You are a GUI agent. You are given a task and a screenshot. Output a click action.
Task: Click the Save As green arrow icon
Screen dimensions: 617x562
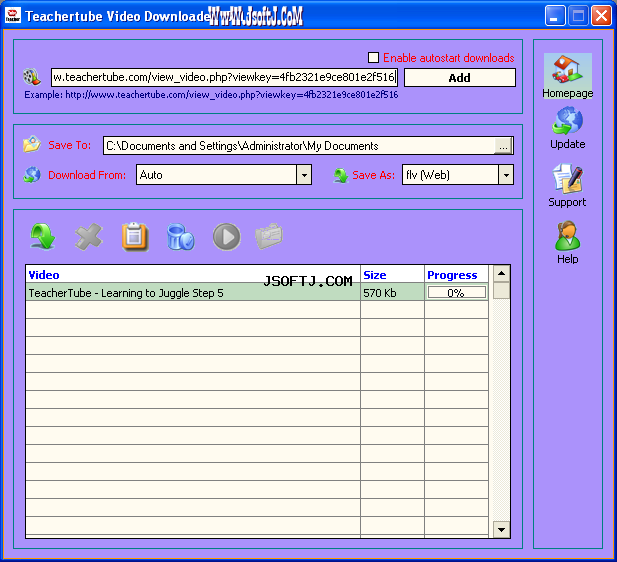[341, 175]
